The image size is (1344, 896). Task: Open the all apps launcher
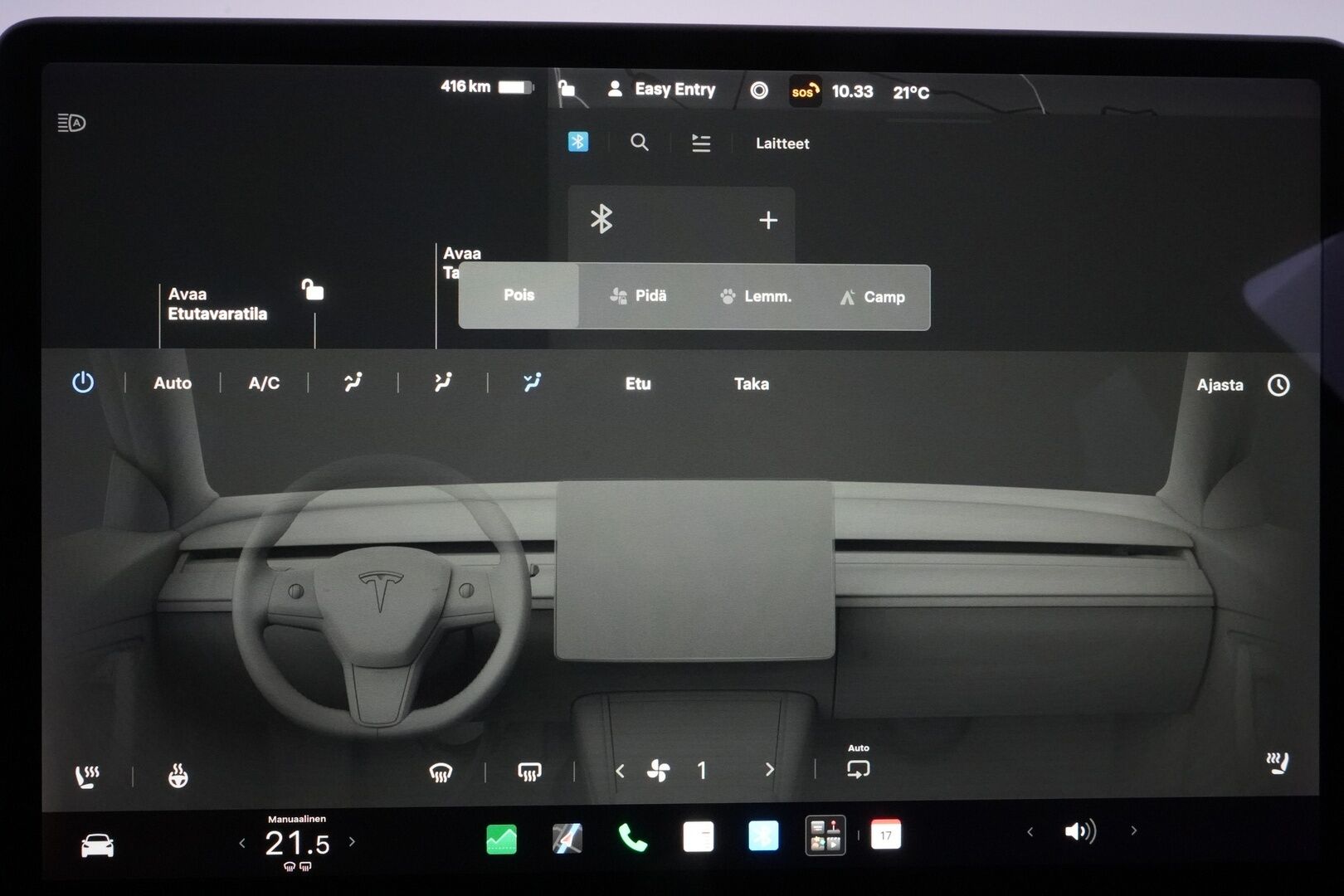(x=825, y=835)
